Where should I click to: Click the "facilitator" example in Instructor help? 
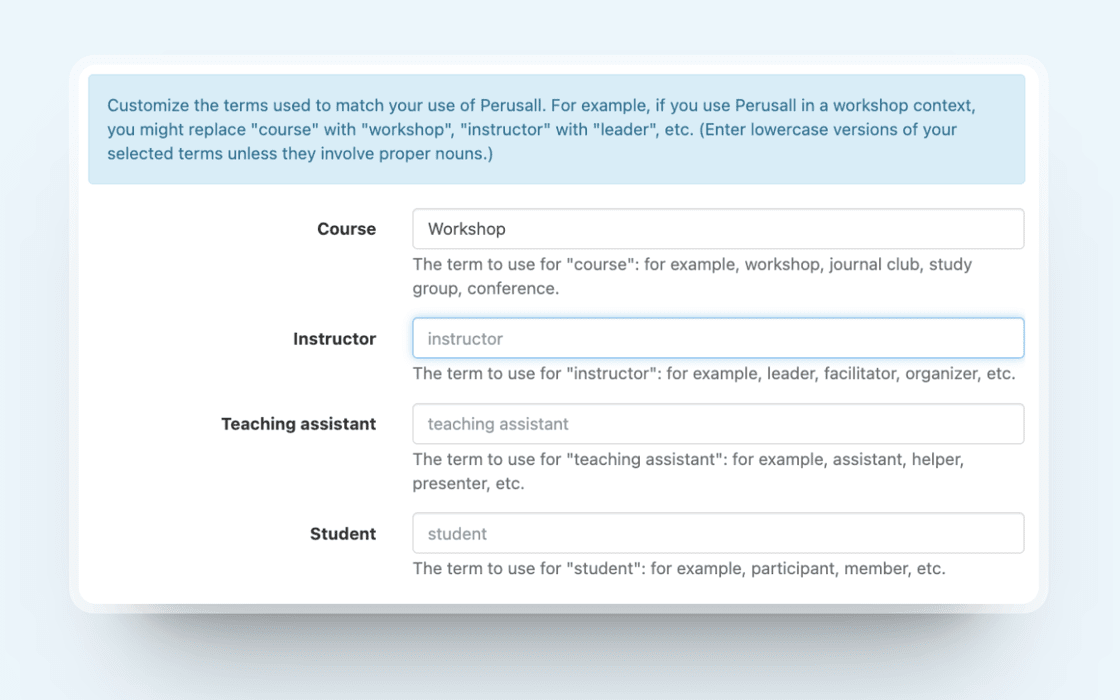pyautogui.click(x=859, y=374)
